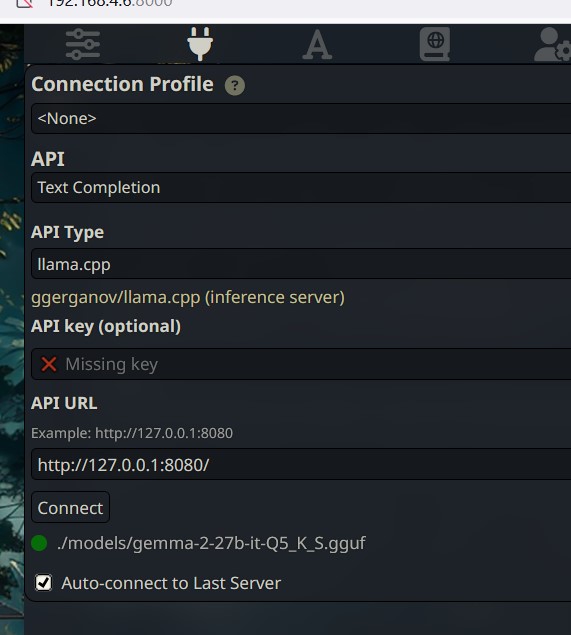Click the browser site security icon
571x635 pixels.
[x=24, y=4]
